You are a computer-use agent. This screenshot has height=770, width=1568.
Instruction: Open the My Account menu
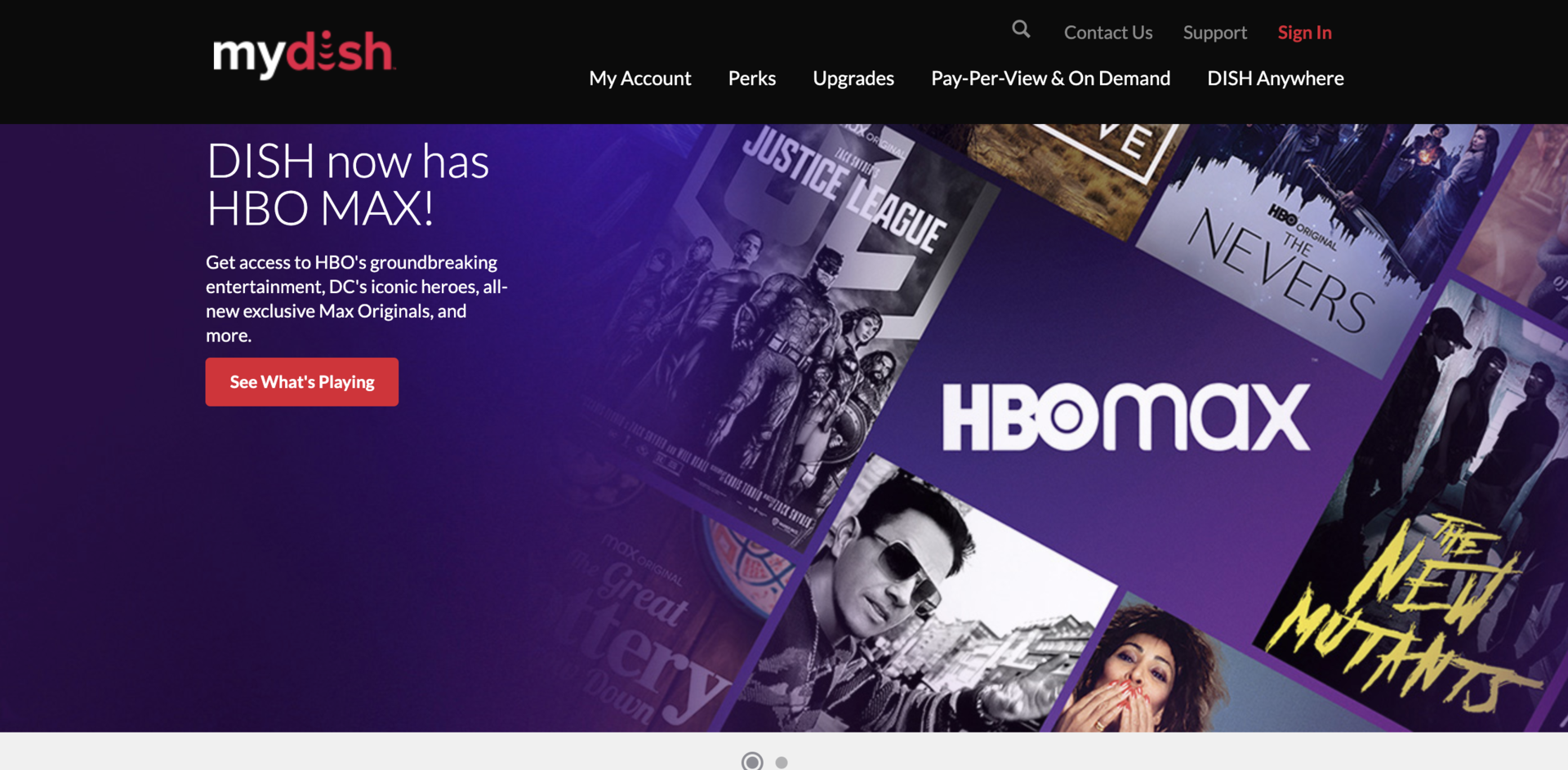coord(639,78)
